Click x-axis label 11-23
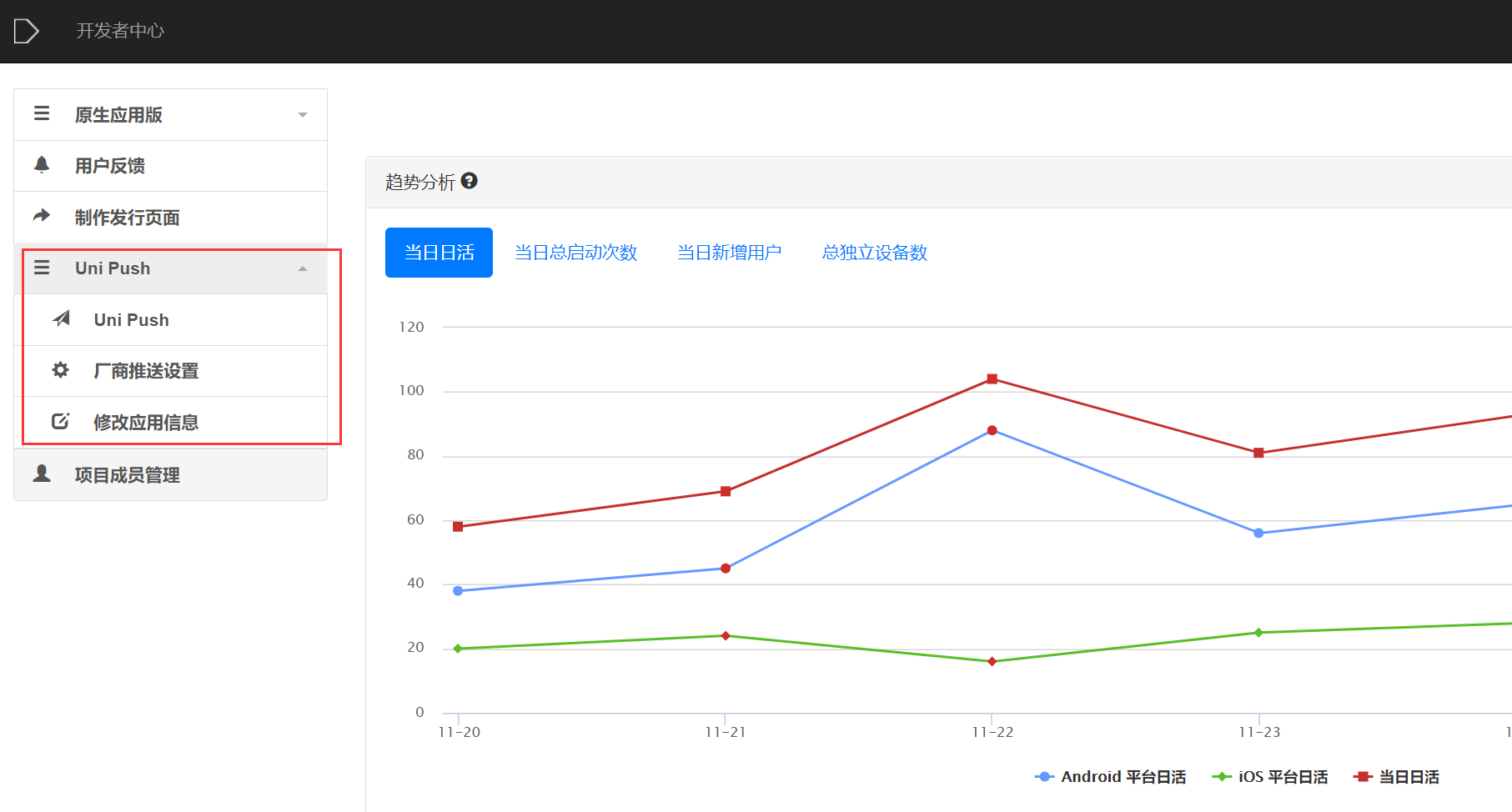Screen dimensions: 1512x812 point(1259,732)
